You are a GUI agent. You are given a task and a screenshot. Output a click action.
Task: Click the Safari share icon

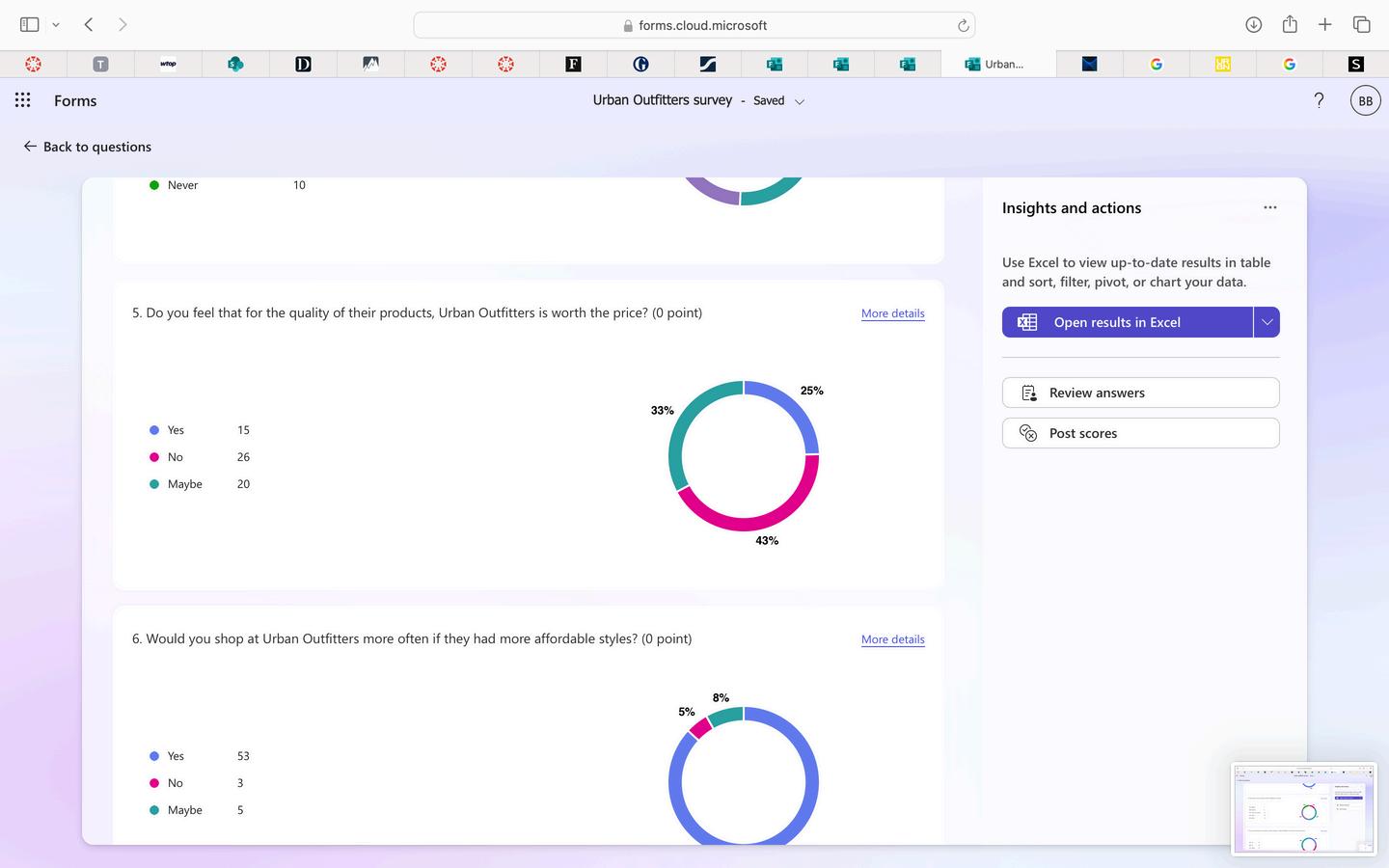click(1290, 25)
